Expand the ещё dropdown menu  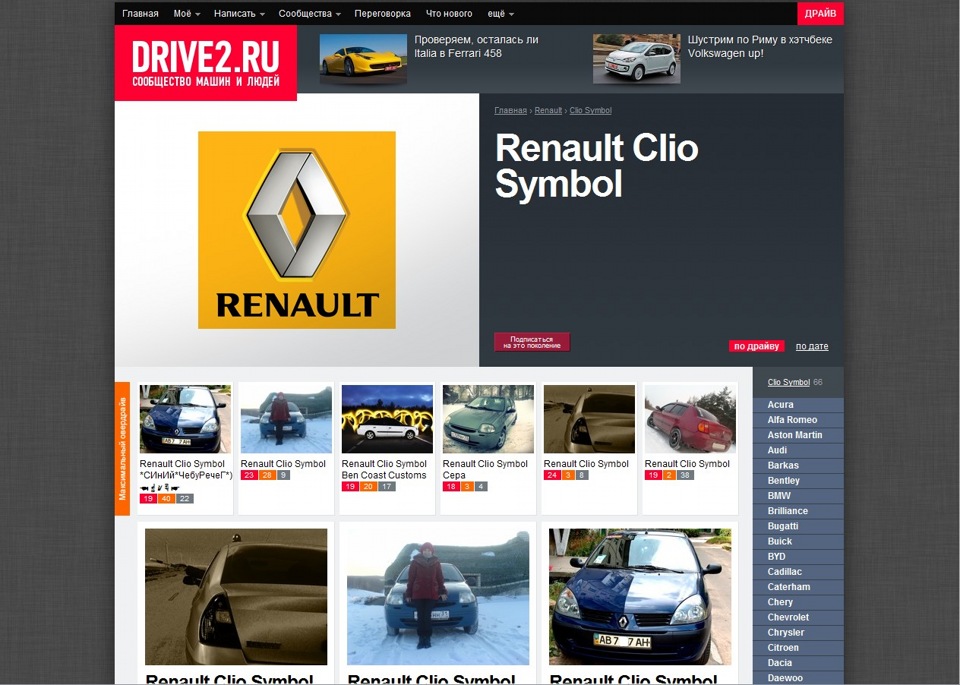501,13
